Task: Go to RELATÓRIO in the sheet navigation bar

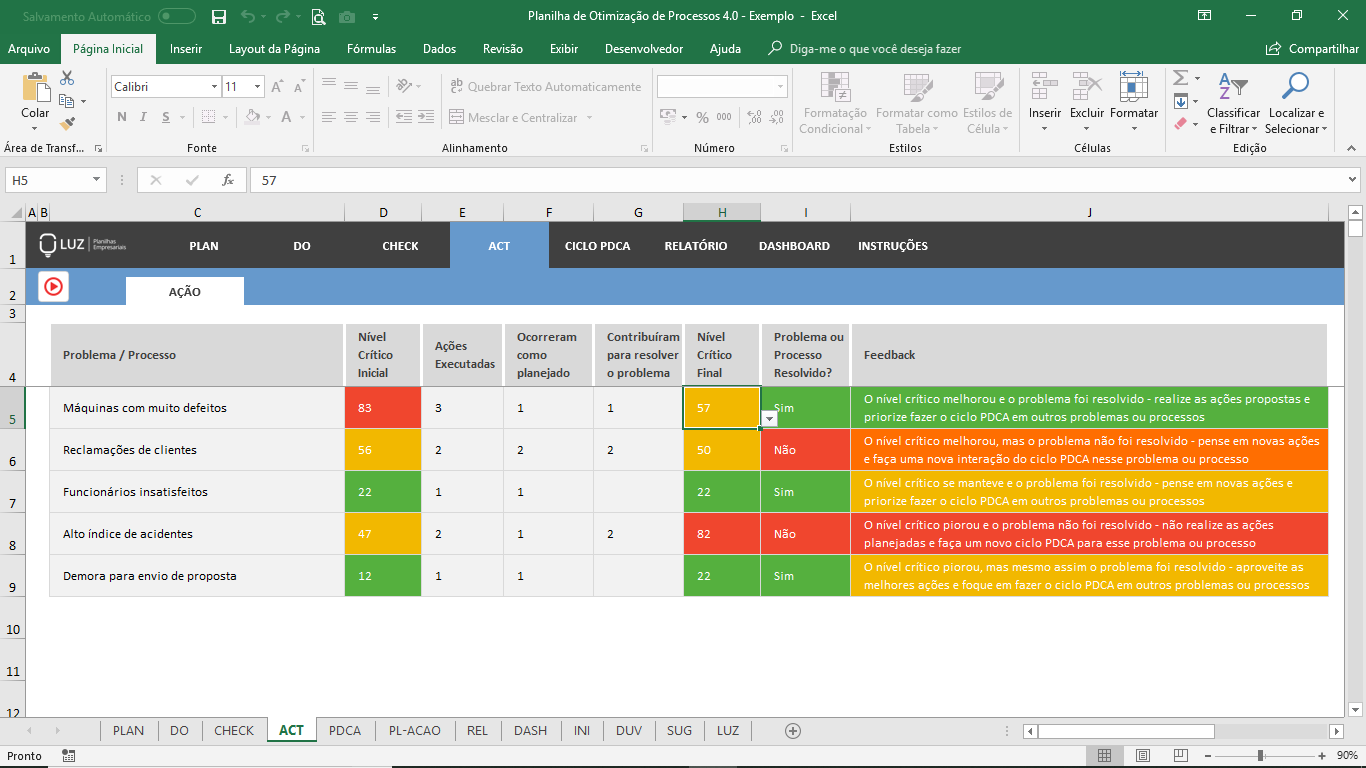Action: [696, 246]
